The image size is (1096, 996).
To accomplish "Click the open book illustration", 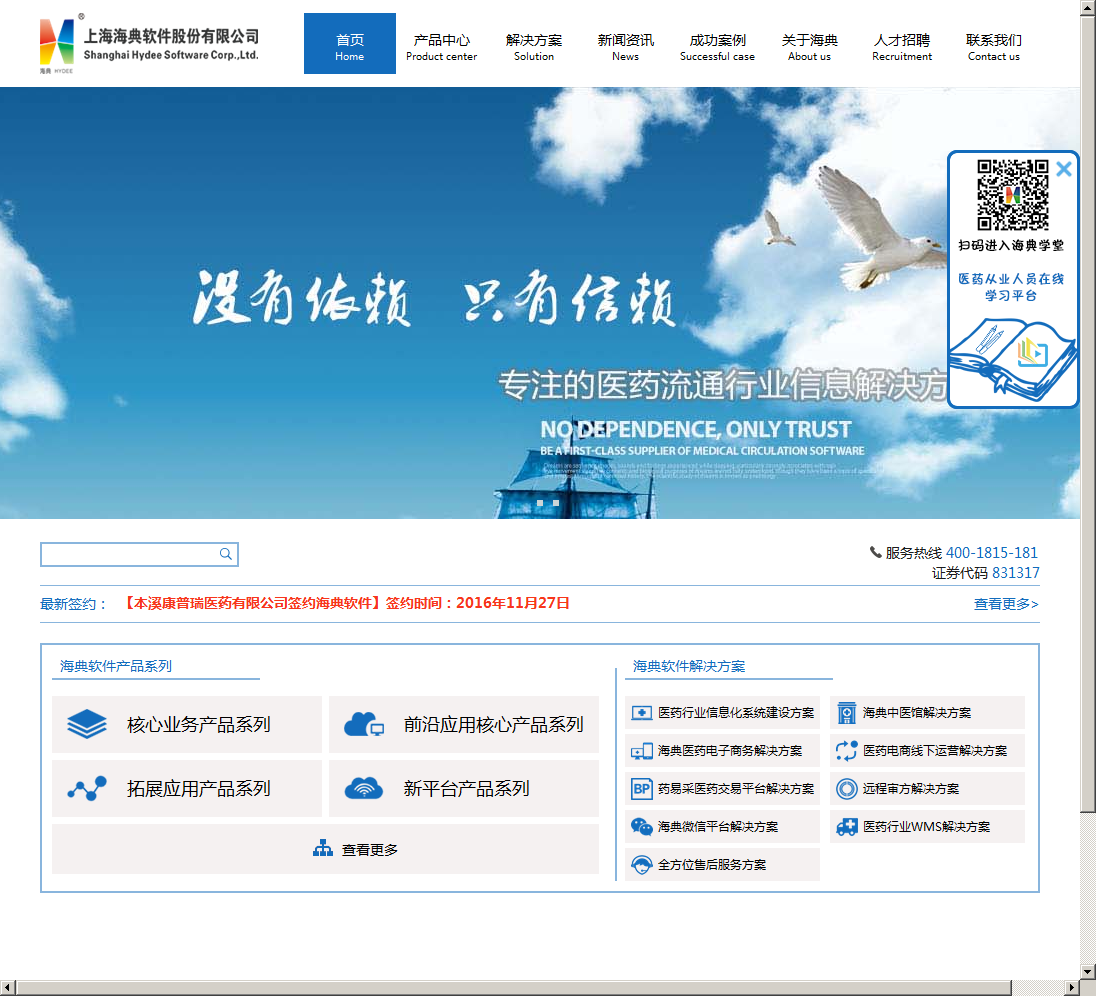I will tap(1012, 359).
